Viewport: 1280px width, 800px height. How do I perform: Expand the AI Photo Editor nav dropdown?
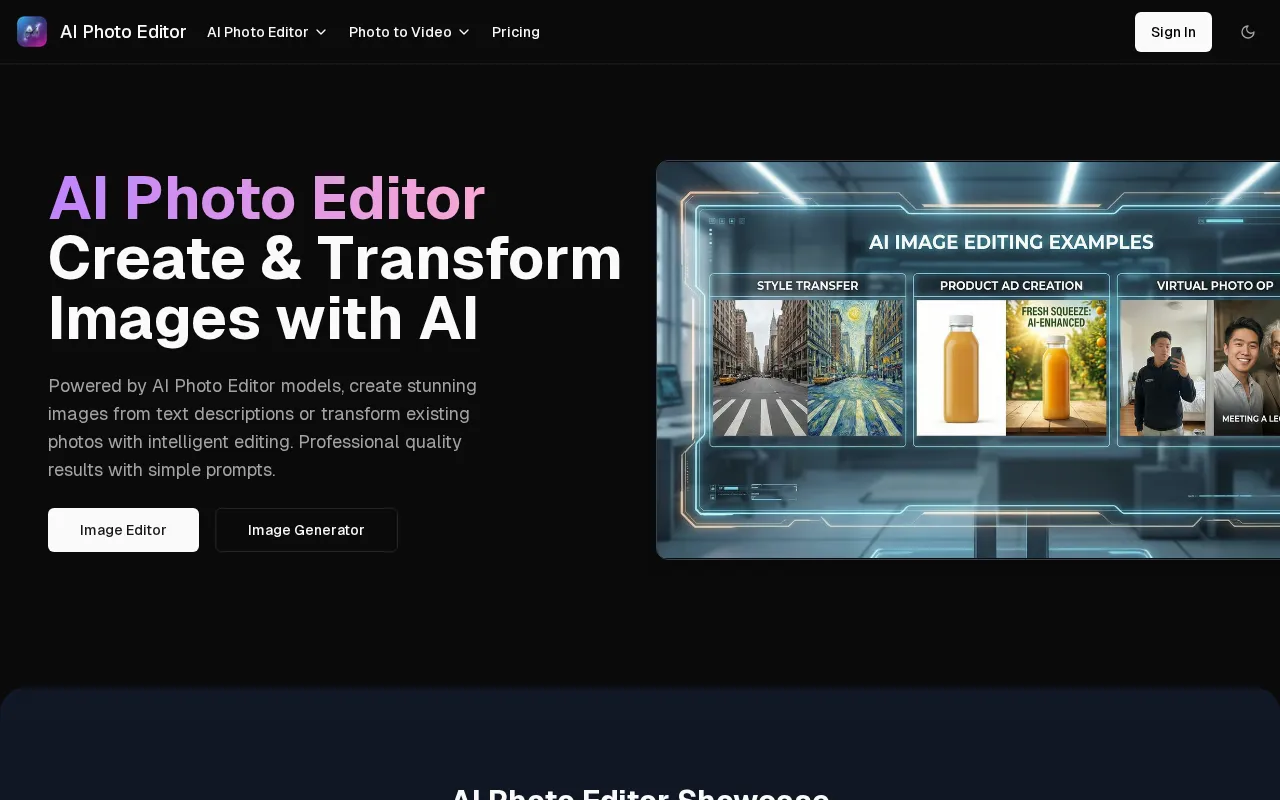coord(267,32)
